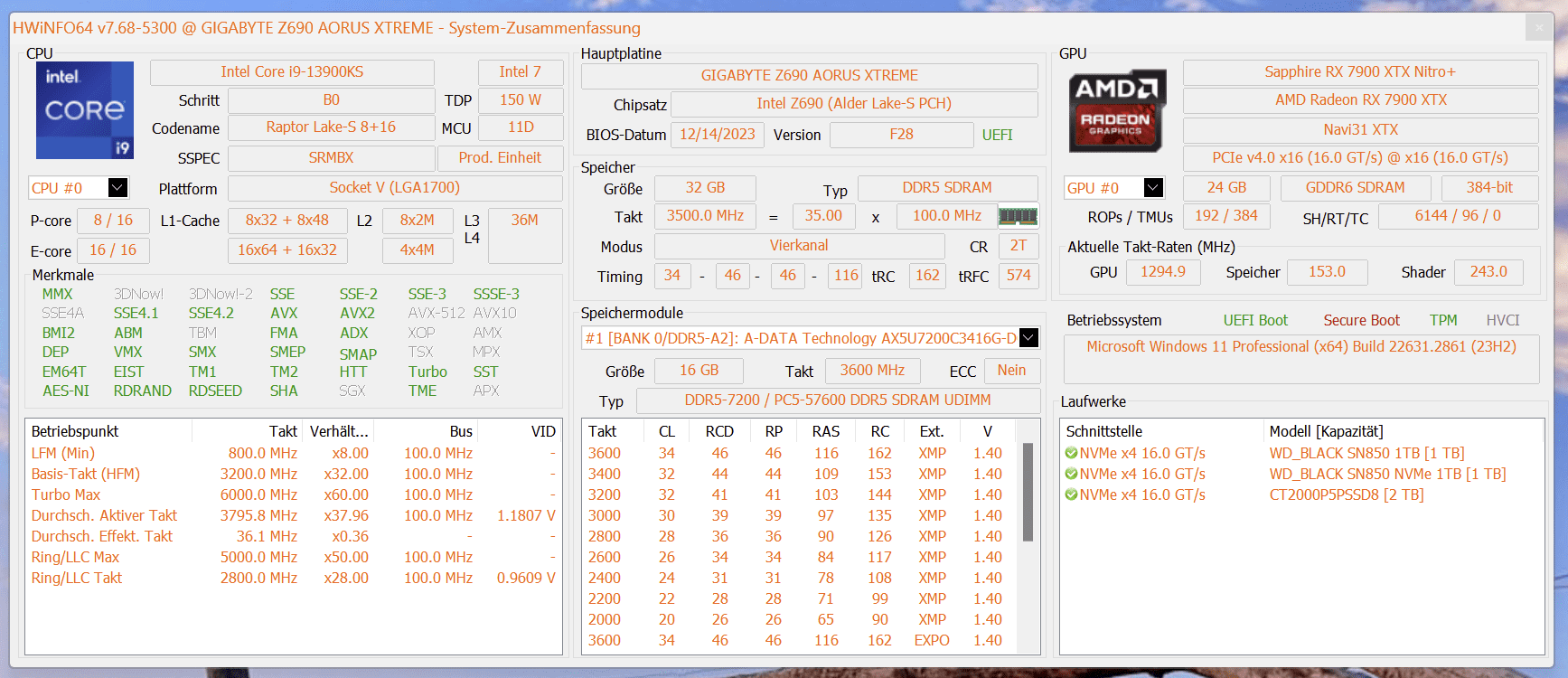1568x678 pixels.
Task: Click the Verhält... column header
Action: [x=339, y=432]
